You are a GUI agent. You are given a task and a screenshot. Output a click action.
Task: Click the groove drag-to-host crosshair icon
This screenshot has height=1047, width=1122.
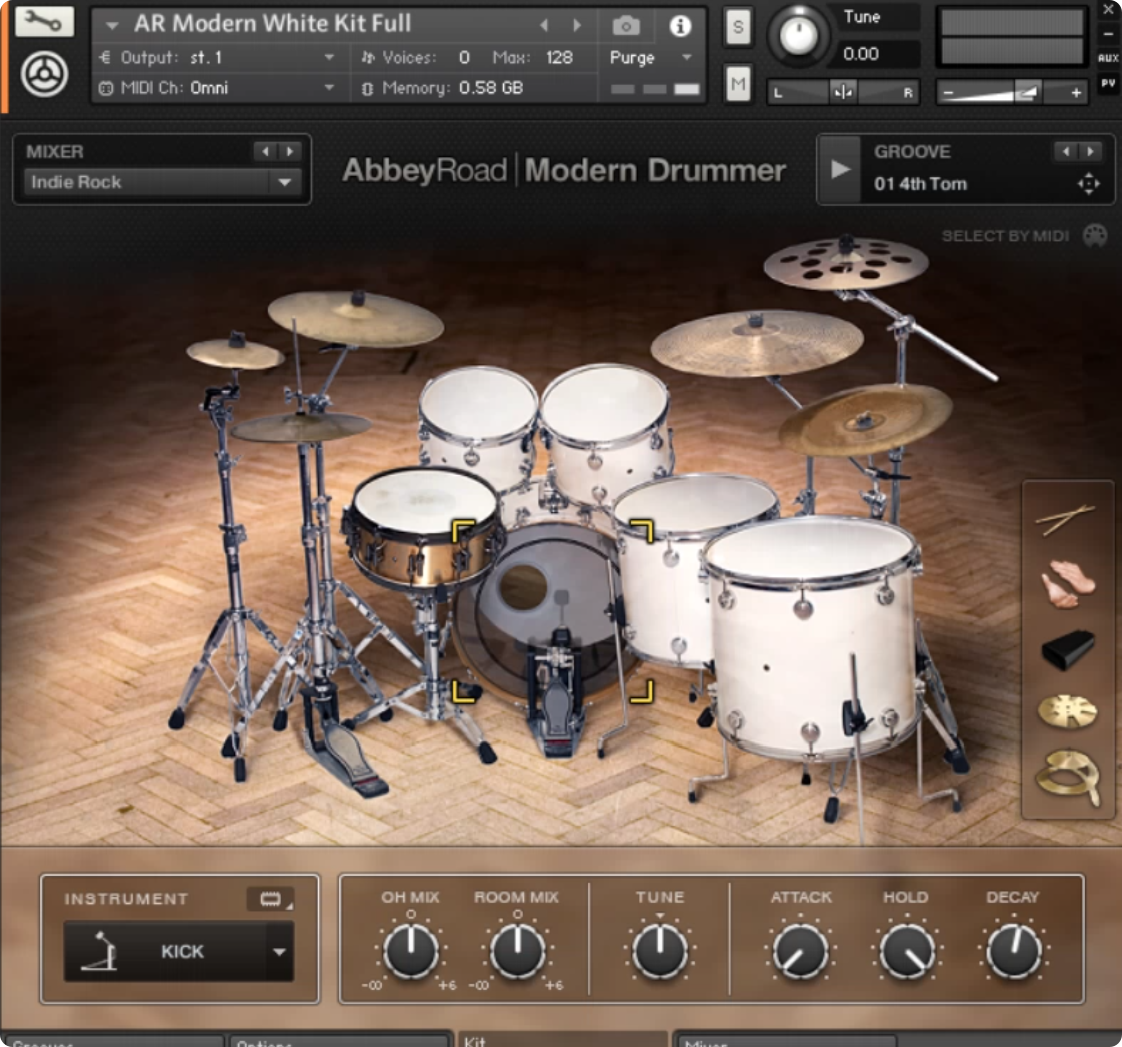click(x=1088, y=184)
